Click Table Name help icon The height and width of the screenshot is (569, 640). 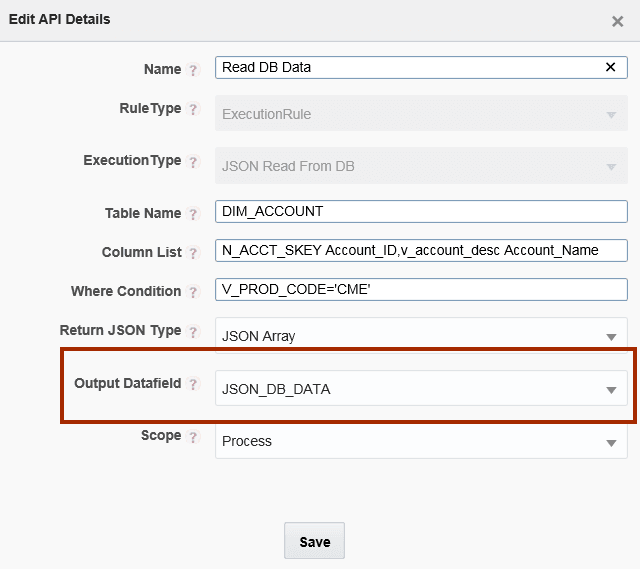click(193, 213)
